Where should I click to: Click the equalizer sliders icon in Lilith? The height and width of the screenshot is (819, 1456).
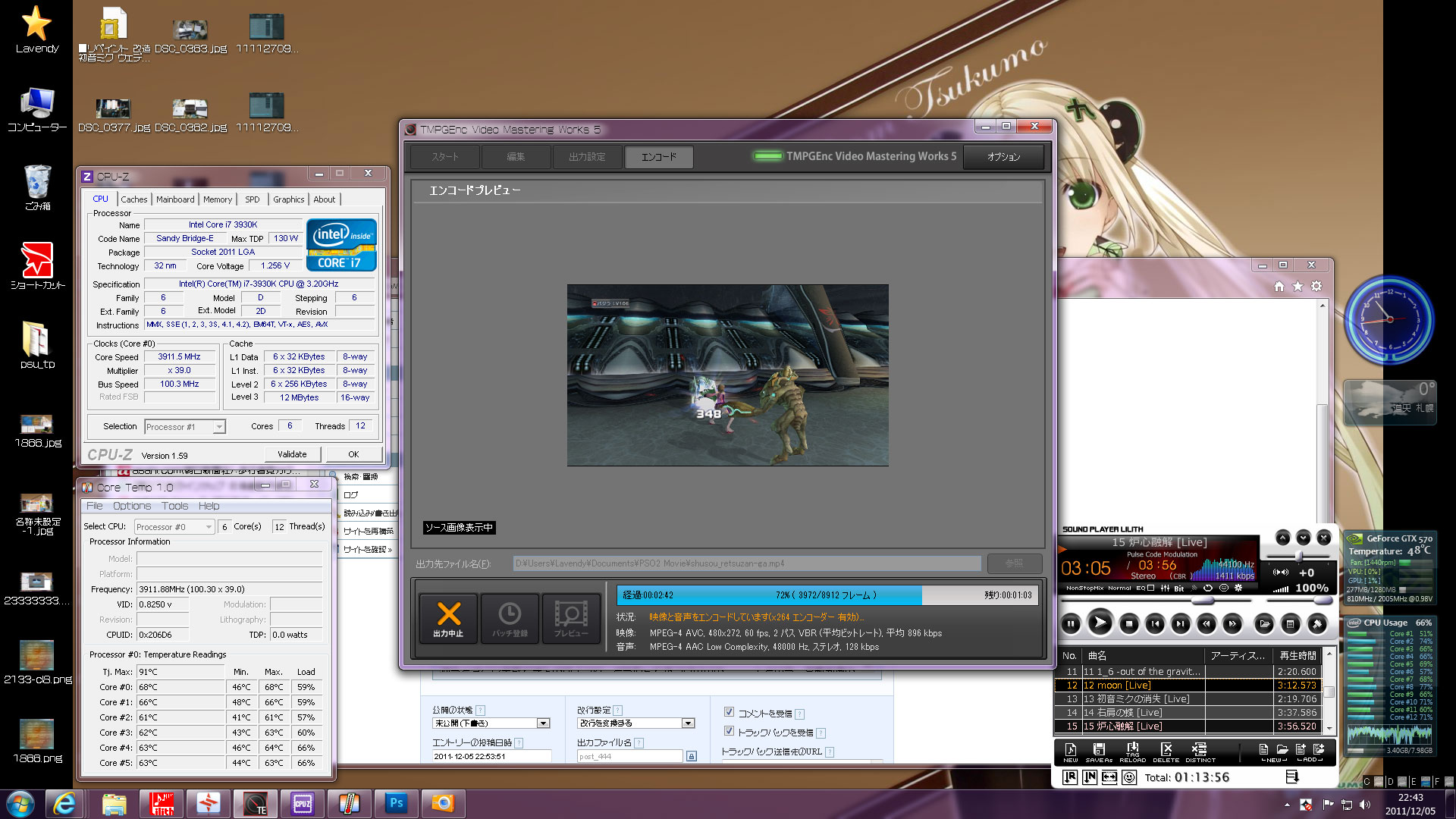1165,588
